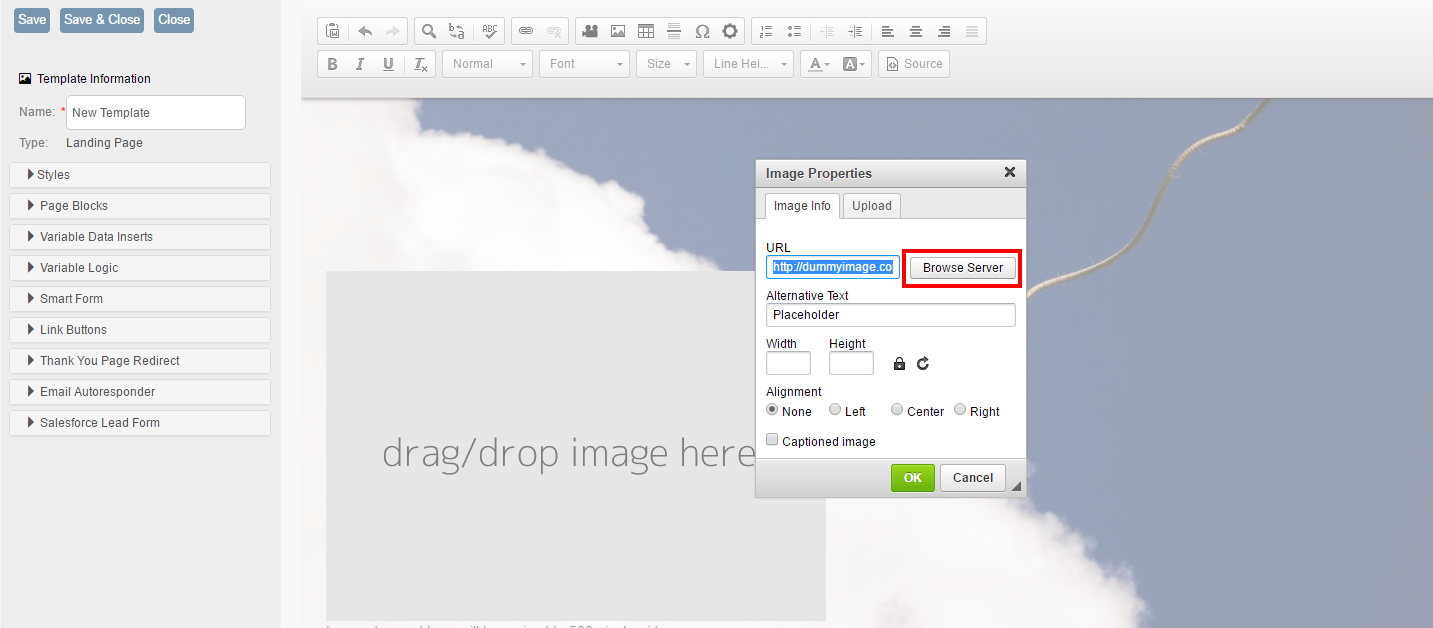This screenshot has width=1433, height=628.
Task: Open the text color picker
Action: coord(818,64)
